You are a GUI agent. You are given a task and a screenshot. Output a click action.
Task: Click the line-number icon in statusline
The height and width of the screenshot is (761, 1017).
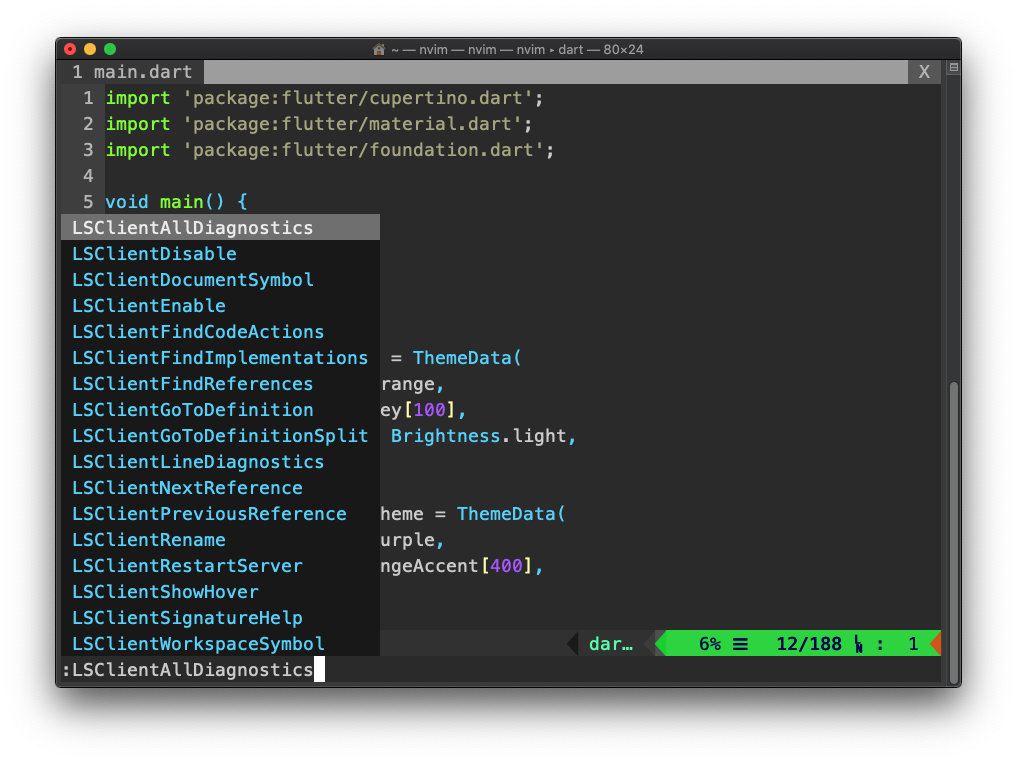click(859, 644)
